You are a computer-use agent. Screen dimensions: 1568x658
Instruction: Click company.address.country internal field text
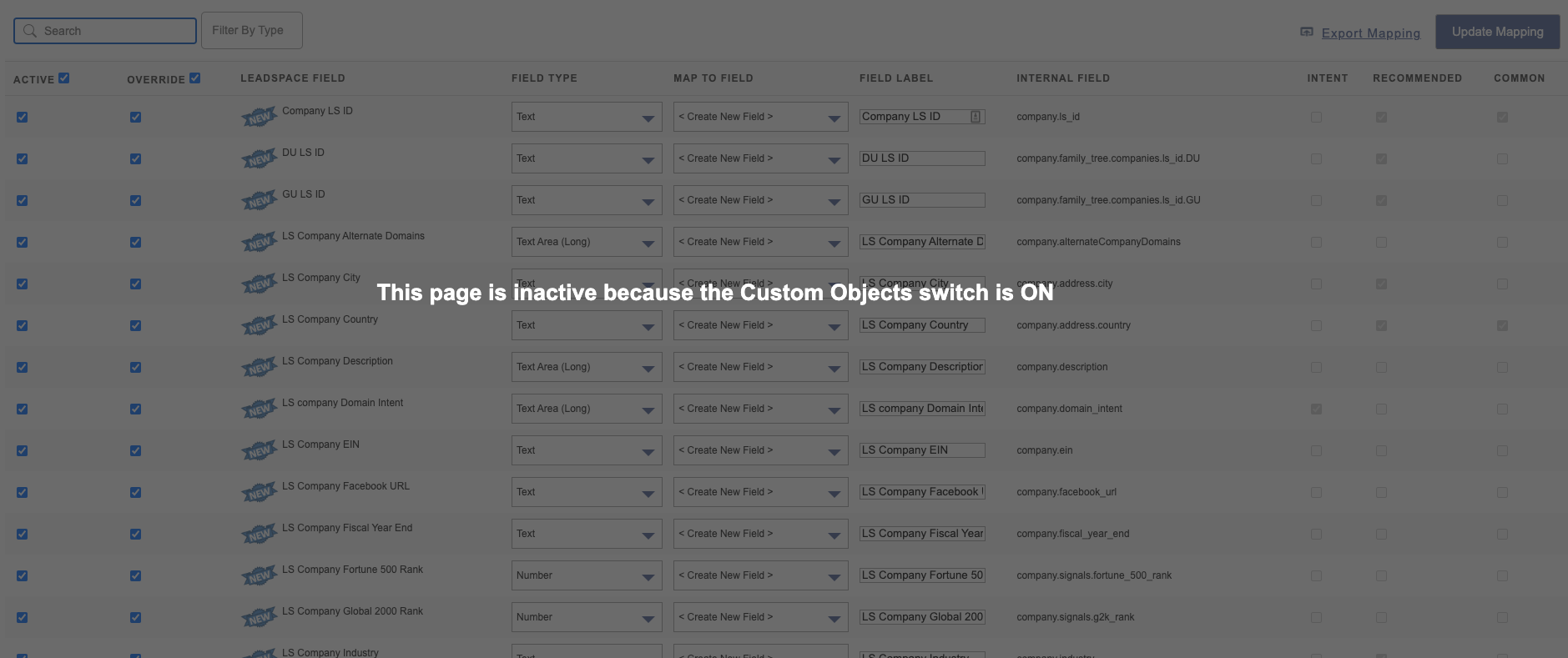pos(1073,325)
